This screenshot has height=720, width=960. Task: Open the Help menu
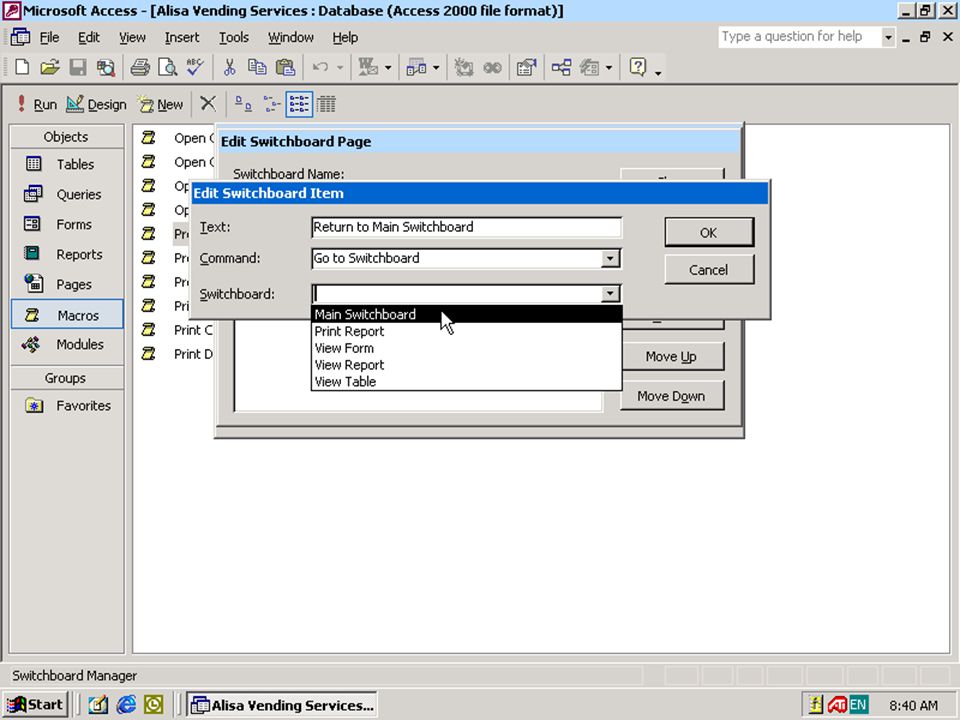(x=345, y=37)
